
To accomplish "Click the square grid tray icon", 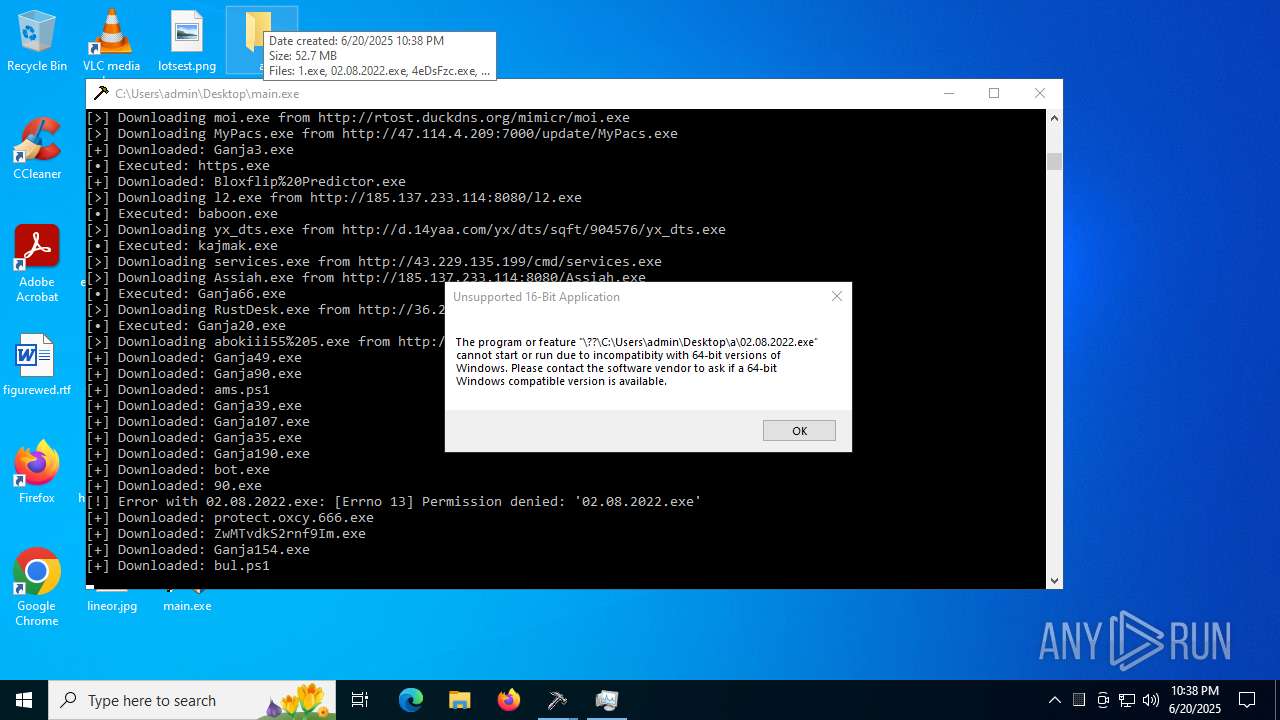I will 1079,700.
